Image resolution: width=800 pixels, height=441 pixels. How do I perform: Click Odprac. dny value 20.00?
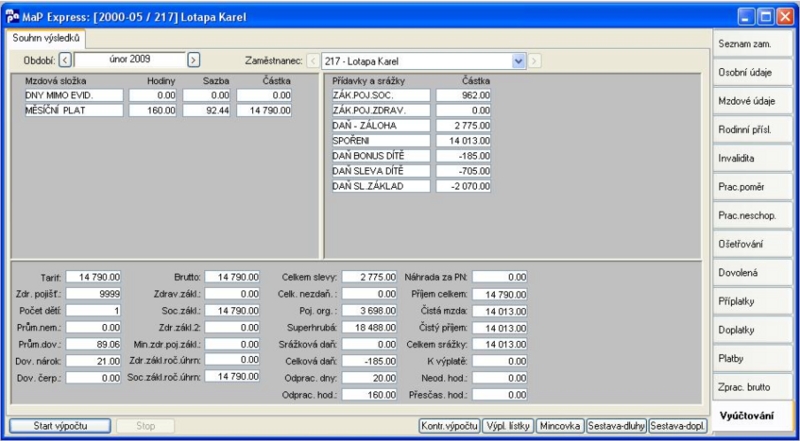click(x=369, y=378)
